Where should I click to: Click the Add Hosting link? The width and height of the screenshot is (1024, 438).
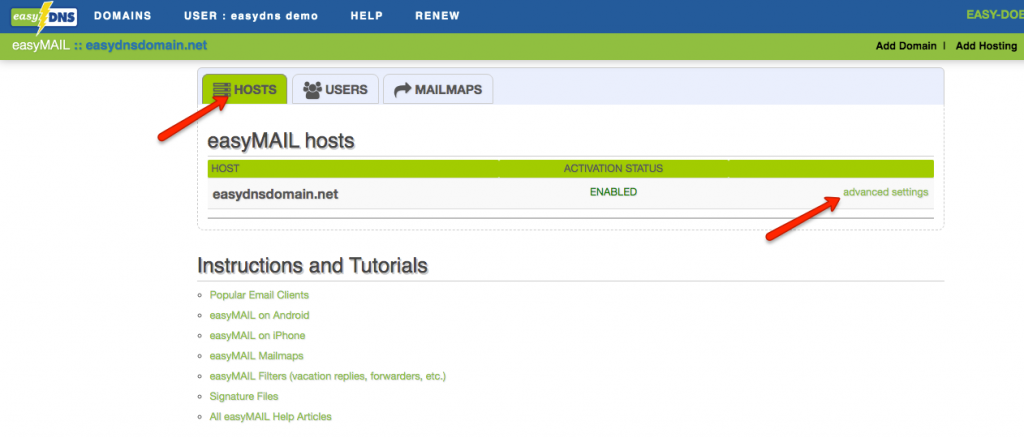pyautogui.click(x=986, y=46)
